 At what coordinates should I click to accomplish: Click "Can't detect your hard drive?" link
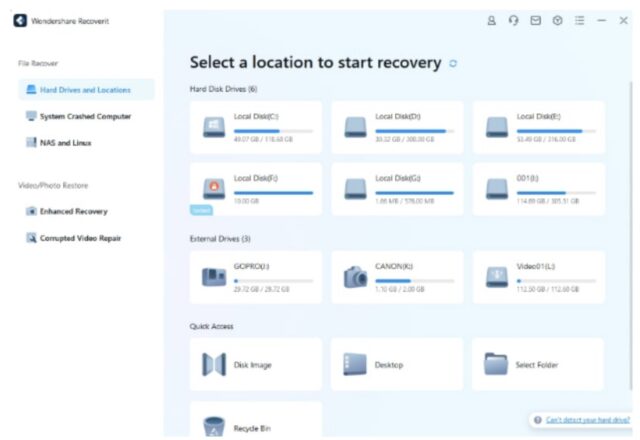click(587, 420)
